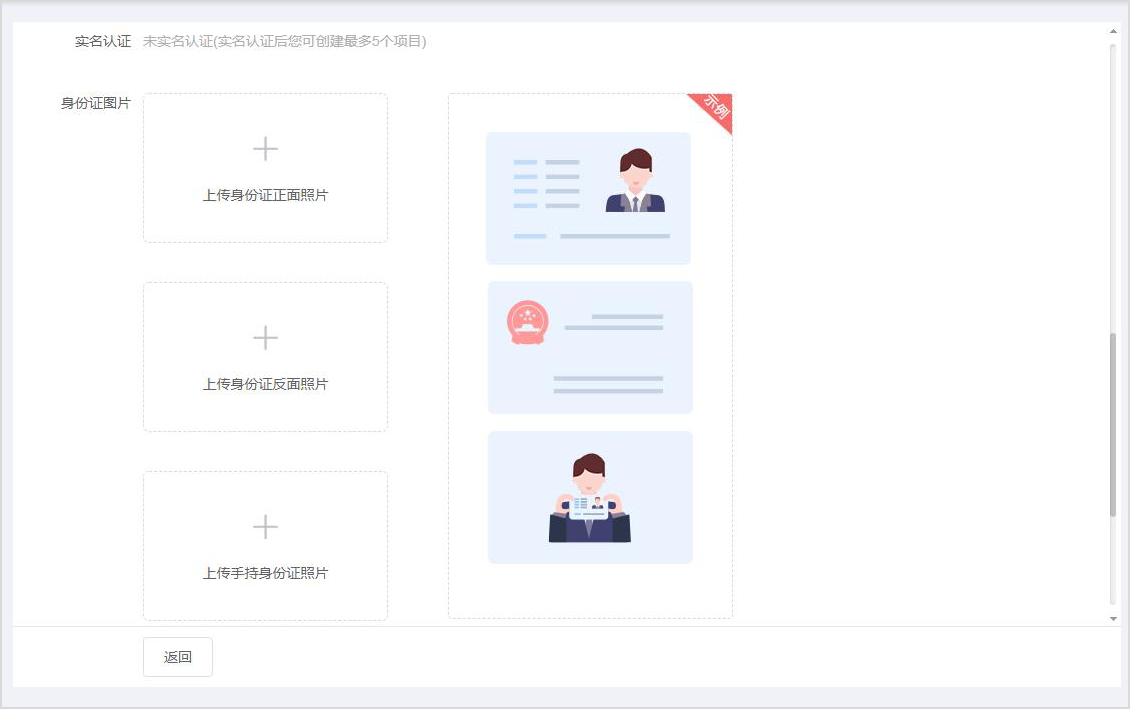This screenshot has height=710, width=1131.
Task: Click the plus icon for back ID upload
Action: (265, 338)
